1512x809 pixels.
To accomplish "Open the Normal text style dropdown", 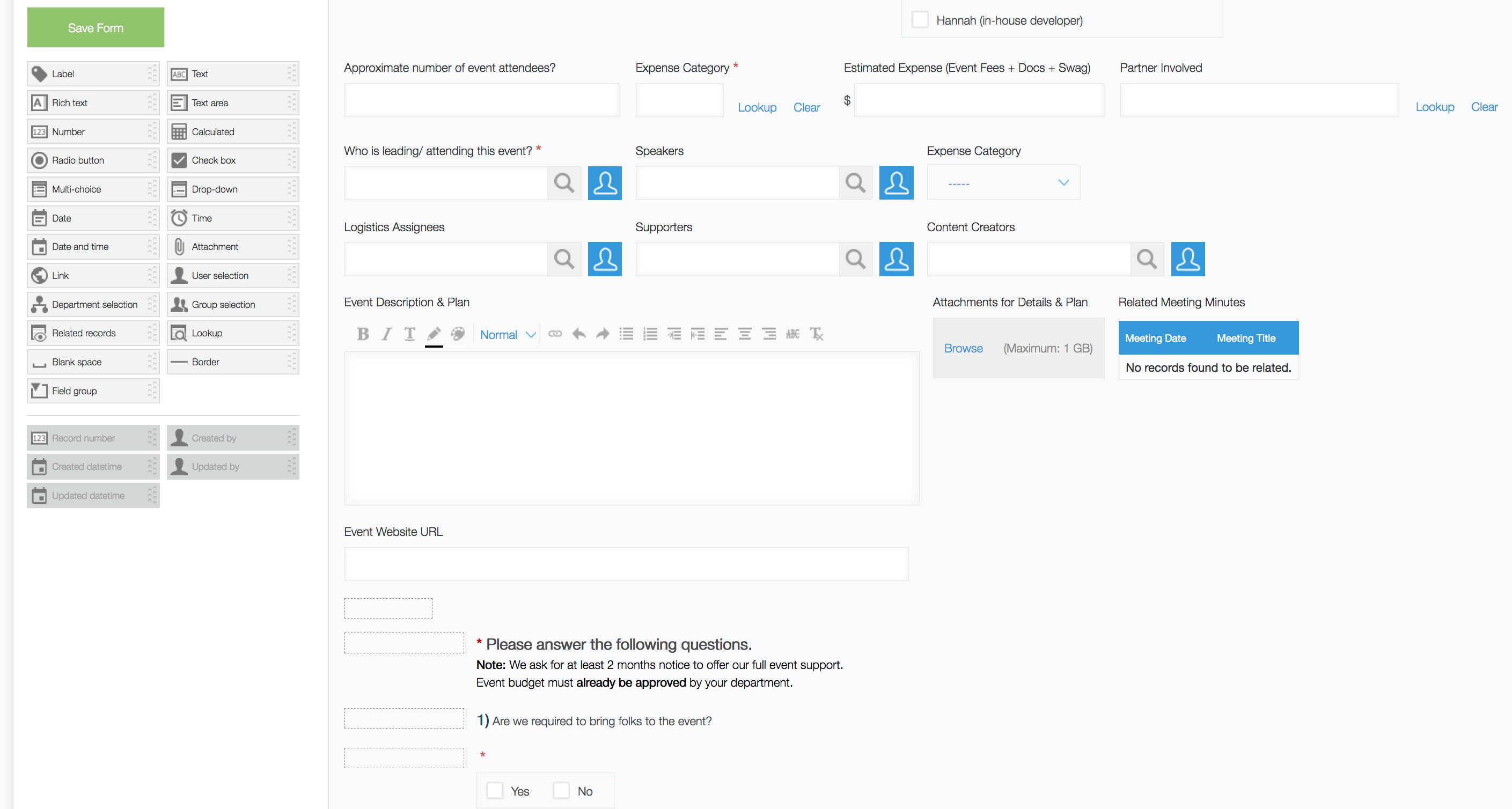I will click(505, 334).
